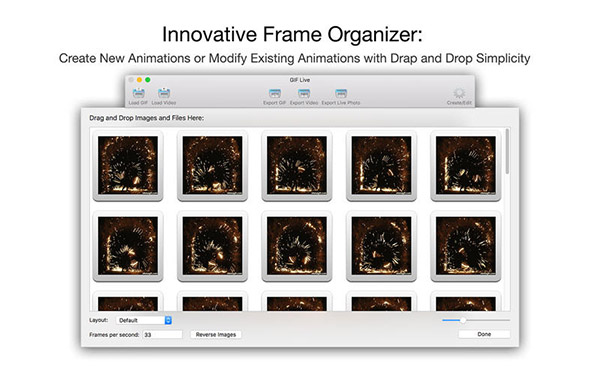Click the Export Video toolbar icon
The width and height of the screenshot is (600, 375).
pos(304,93)
